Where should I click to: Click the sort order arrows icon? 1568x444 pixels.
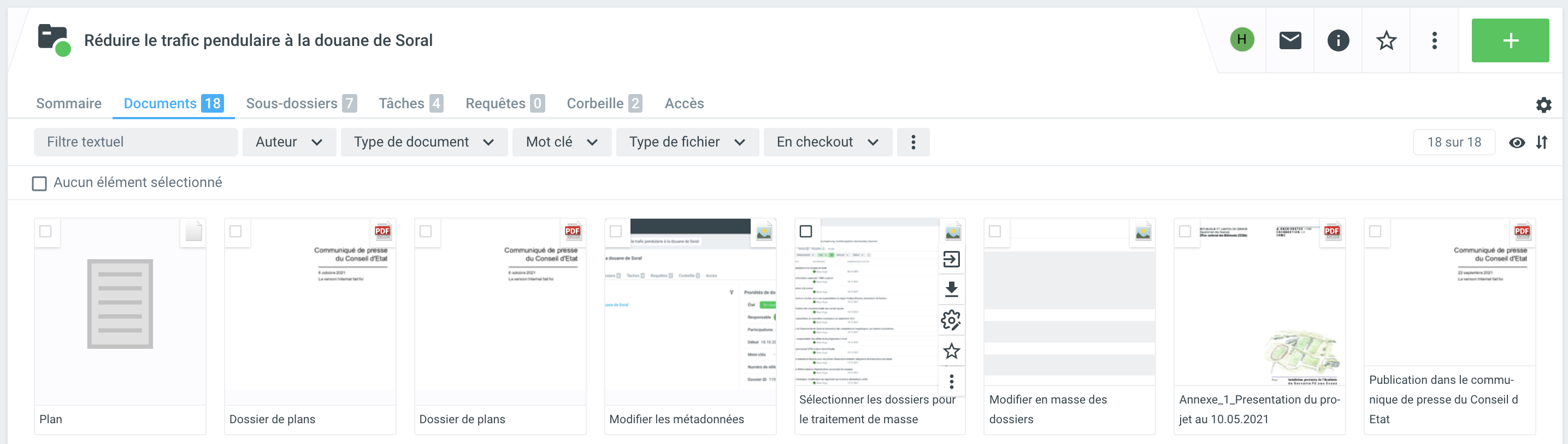(1541, 143)
